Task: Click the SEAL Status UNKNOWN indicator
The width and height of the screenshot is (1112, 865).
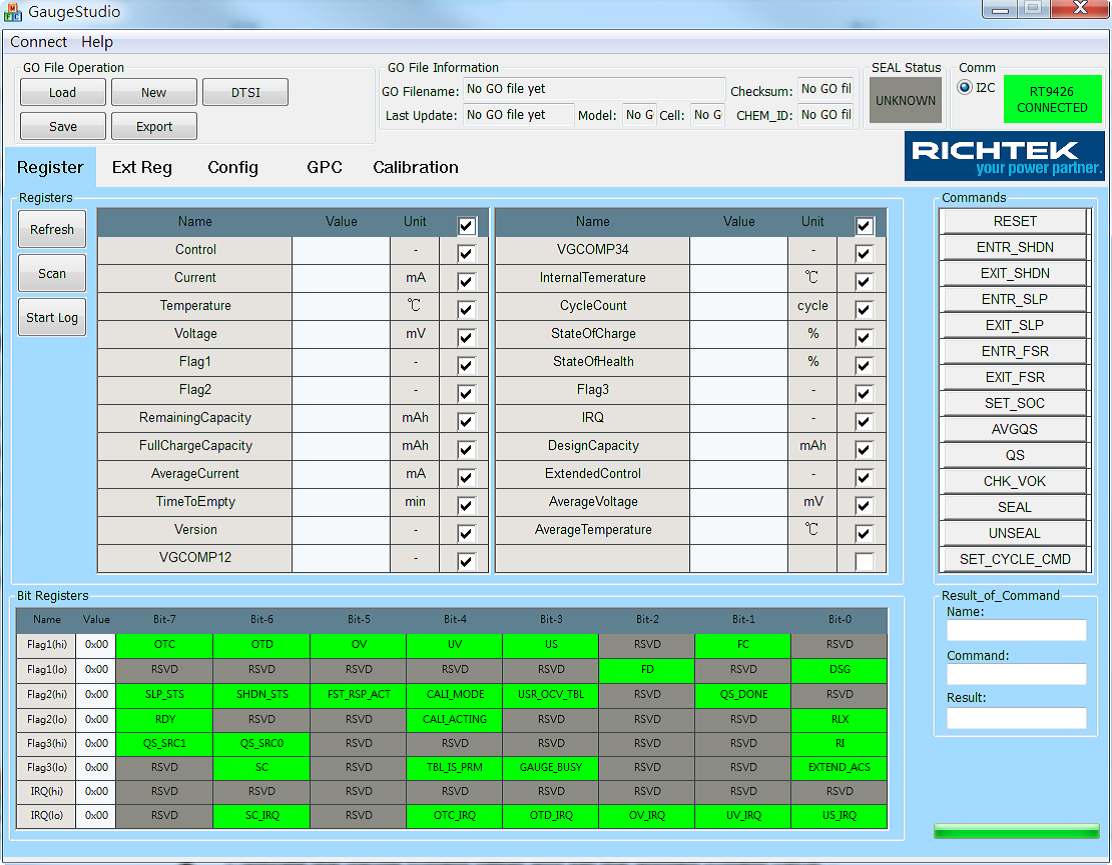Action: point(904,100)
